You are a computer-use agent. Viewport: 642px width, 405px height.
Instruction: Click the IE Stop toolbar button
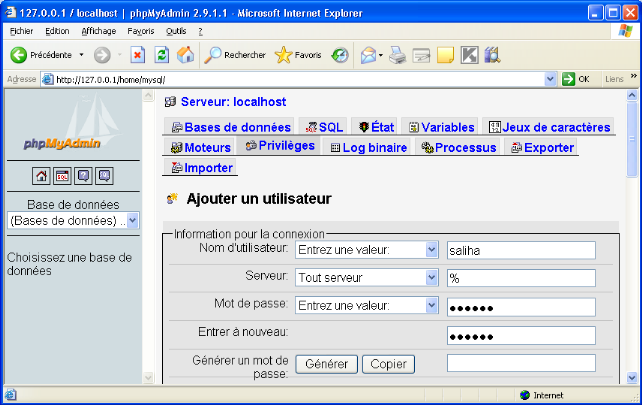click(x=138, y=55)
